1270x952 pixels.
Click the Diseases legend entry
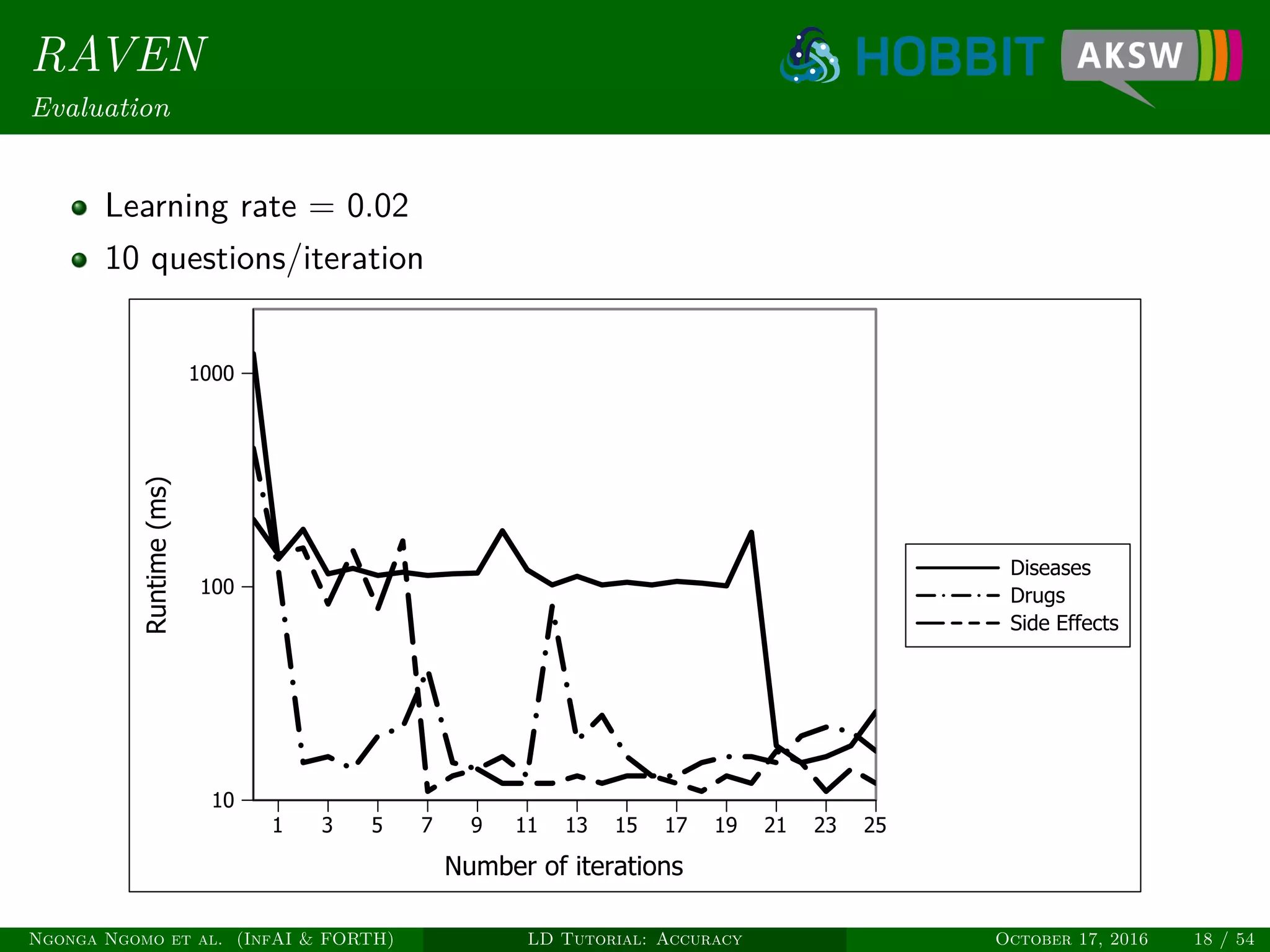click(1003, 568)
